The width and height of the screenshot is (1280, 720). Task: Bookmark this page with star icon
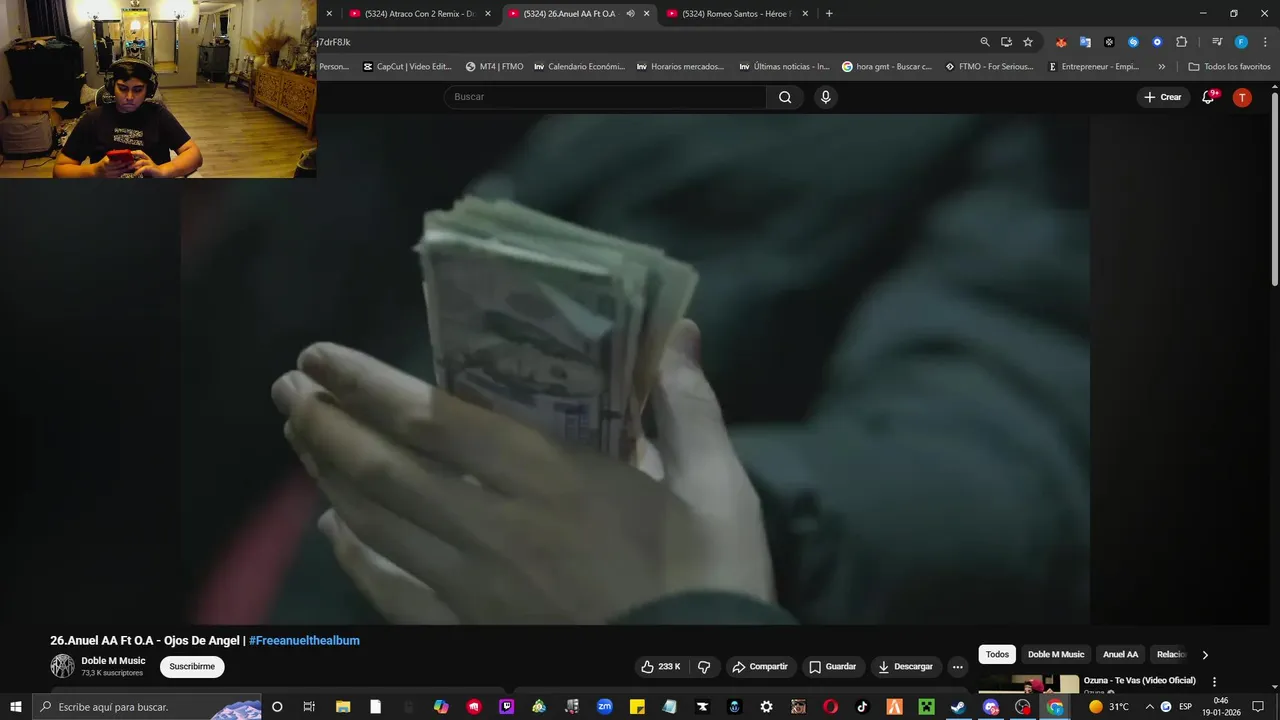(x=1028, y=42)
